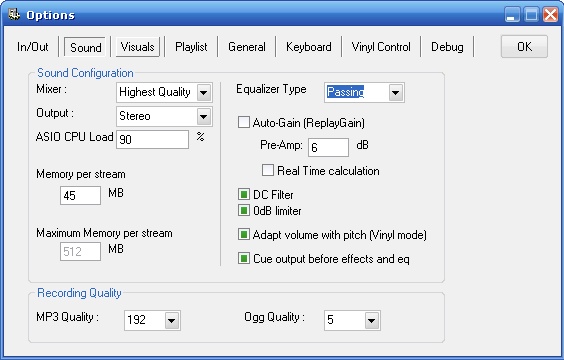Image resolution: width=564 pixels, height=360 pixels.
Task: Open the Output Stereo dropdown
Action: [204, 117]
